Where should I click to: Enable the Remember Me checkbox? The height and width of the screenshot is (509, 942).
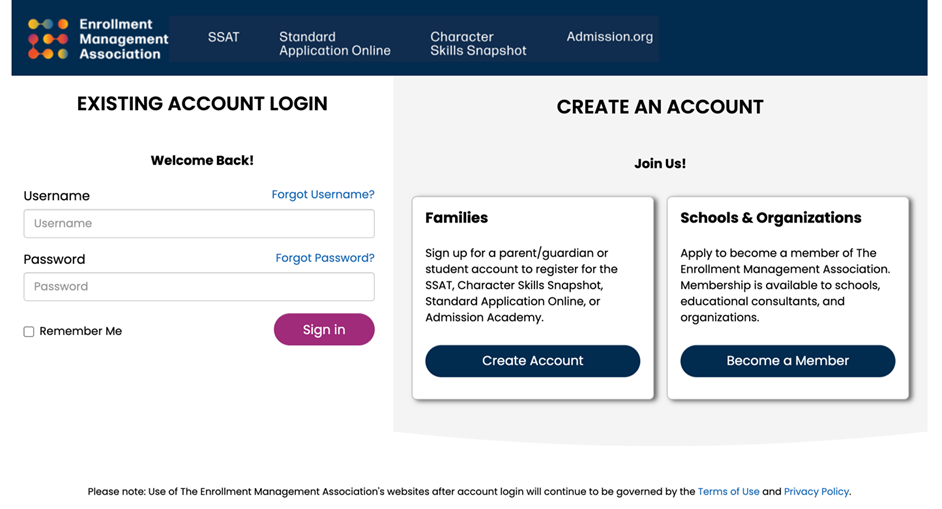(29, 332)
